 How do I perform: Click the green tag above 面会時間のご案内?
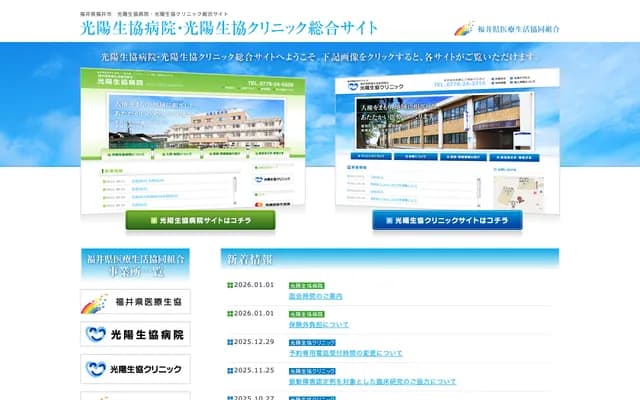[307, 285]
